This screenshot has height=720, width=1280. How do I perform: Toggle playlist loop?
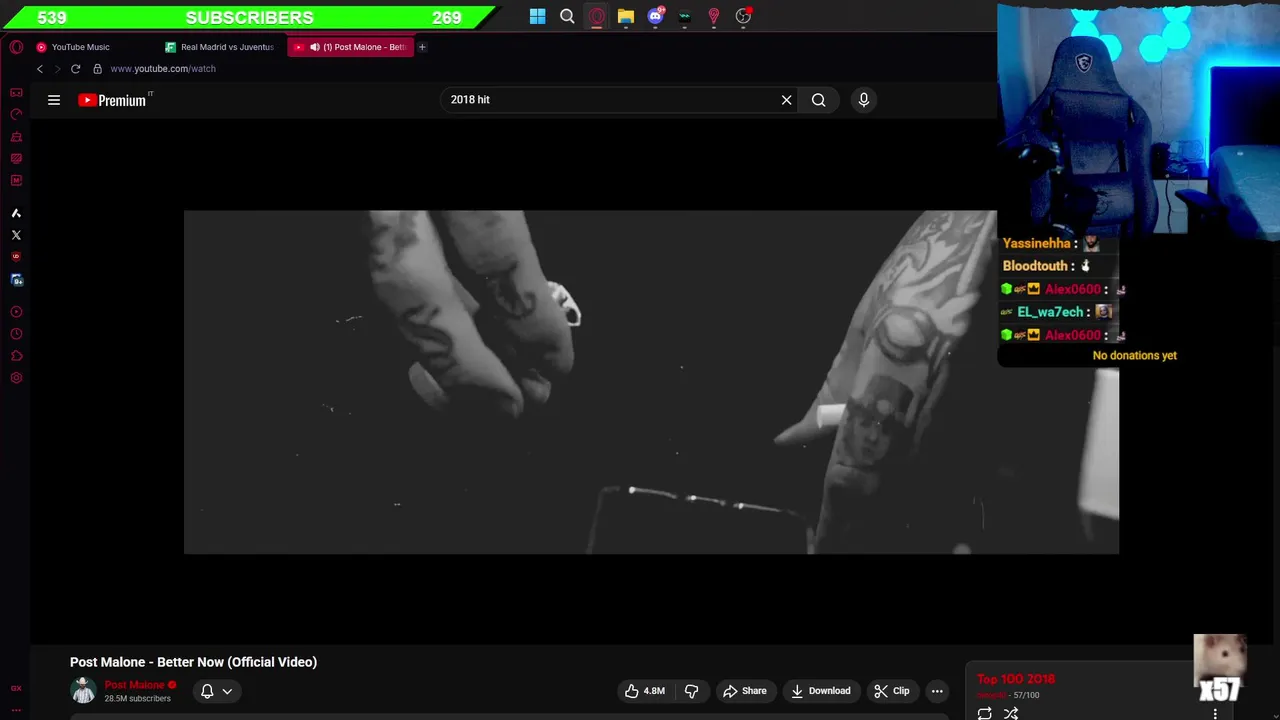(985, 713)
